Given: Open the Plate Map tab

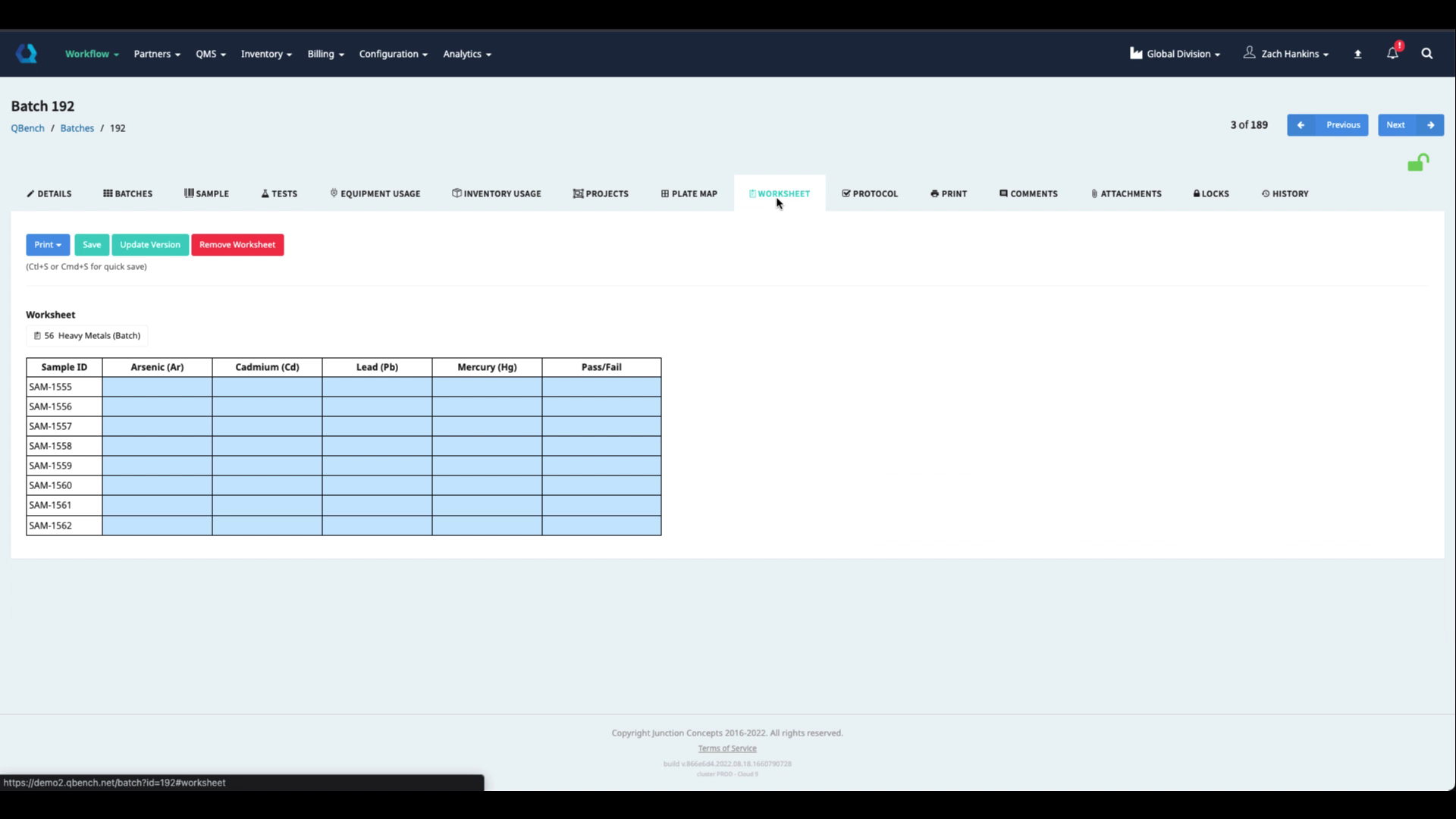Looking at the screenshot, I should coord(689,194).
